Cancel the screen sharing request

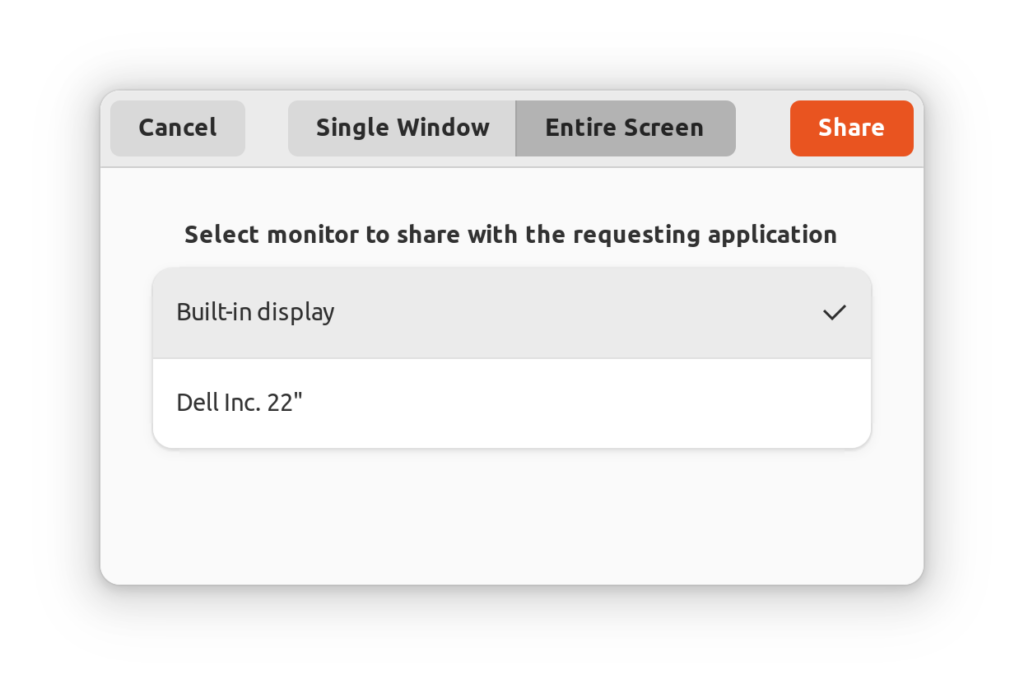click(178, 128)
